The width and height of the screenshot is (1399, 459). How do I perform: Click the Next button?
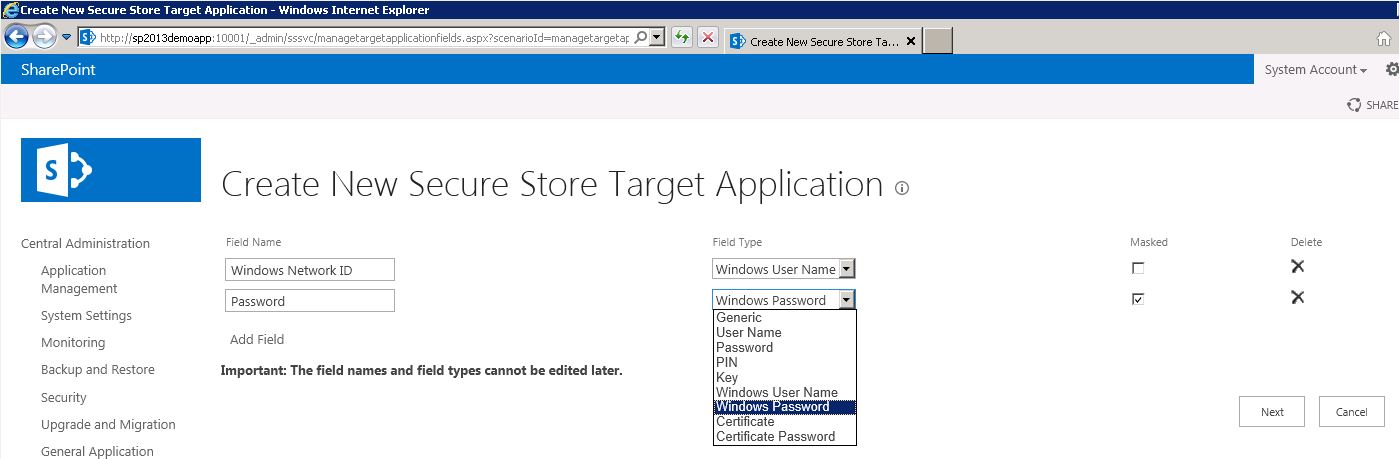point(1272,412)
